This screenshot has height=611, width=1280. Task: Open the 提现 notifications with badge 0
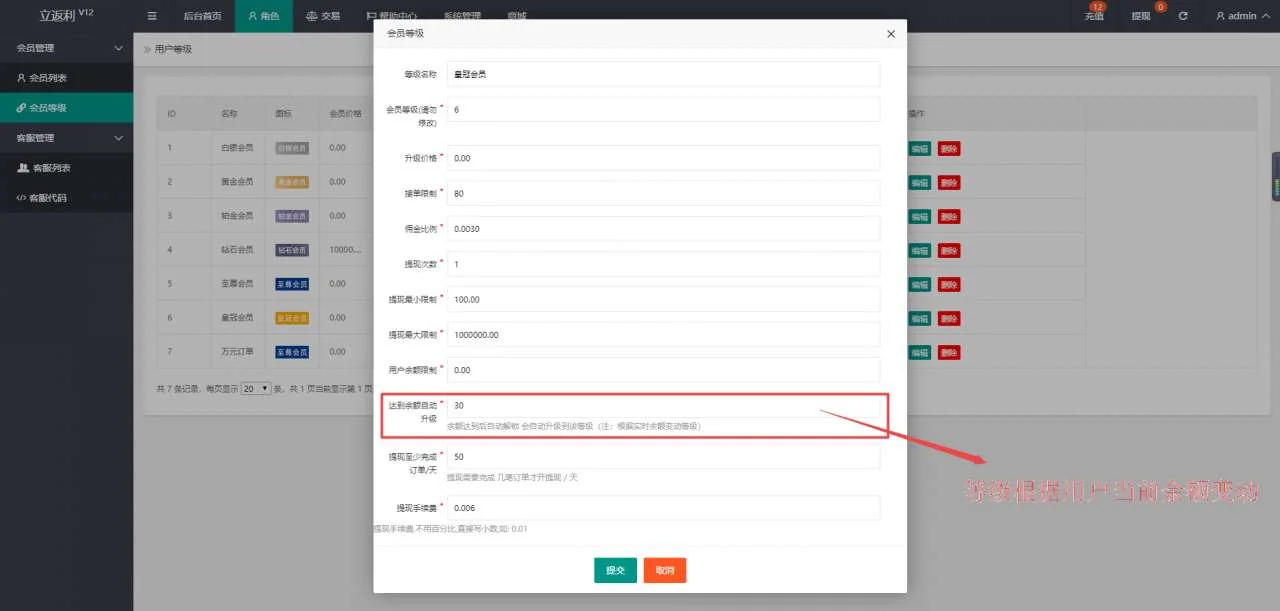tap(1141, 16)
